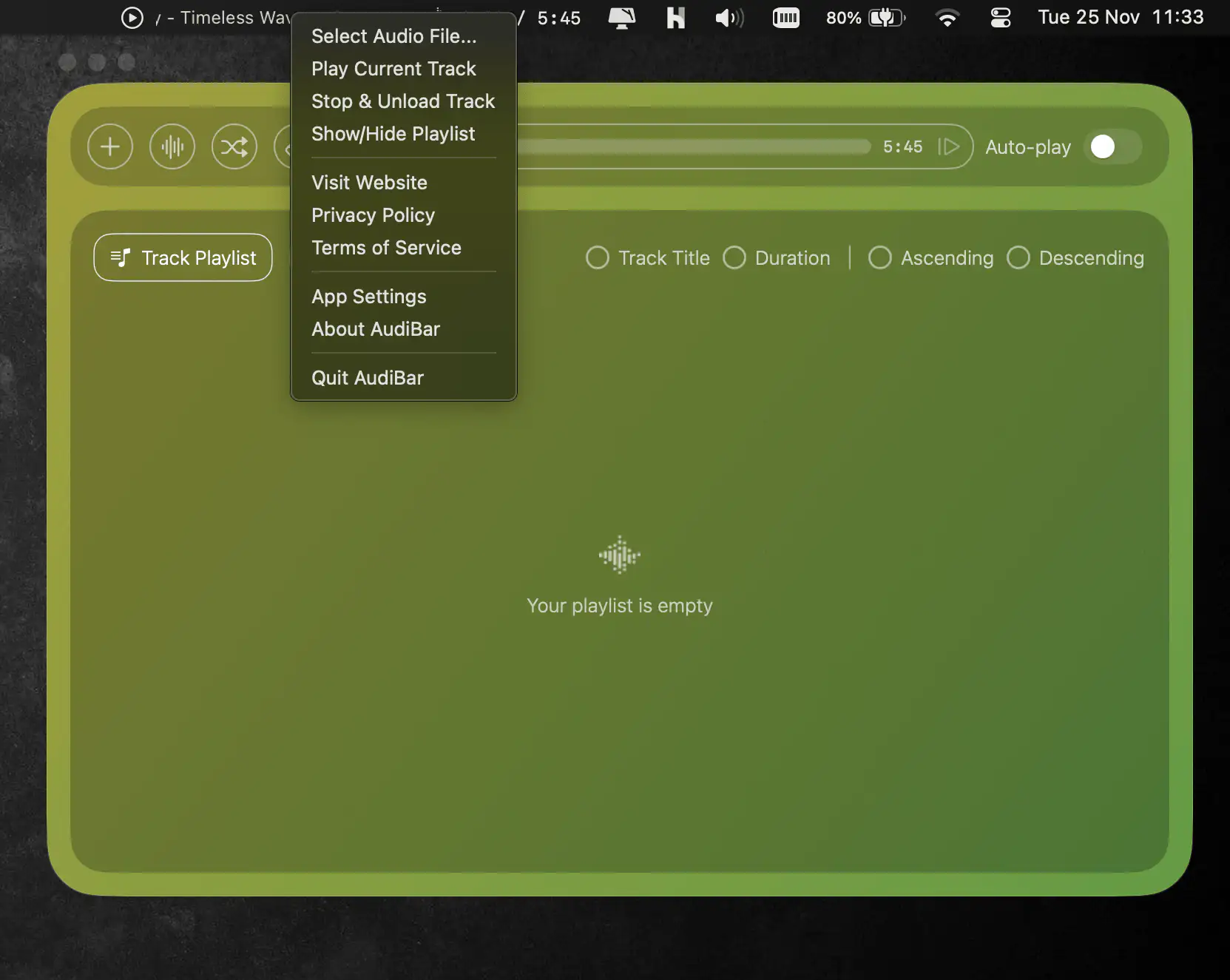Choose Ascending sort order
The image size is (1230, 980).
point(879,257)
